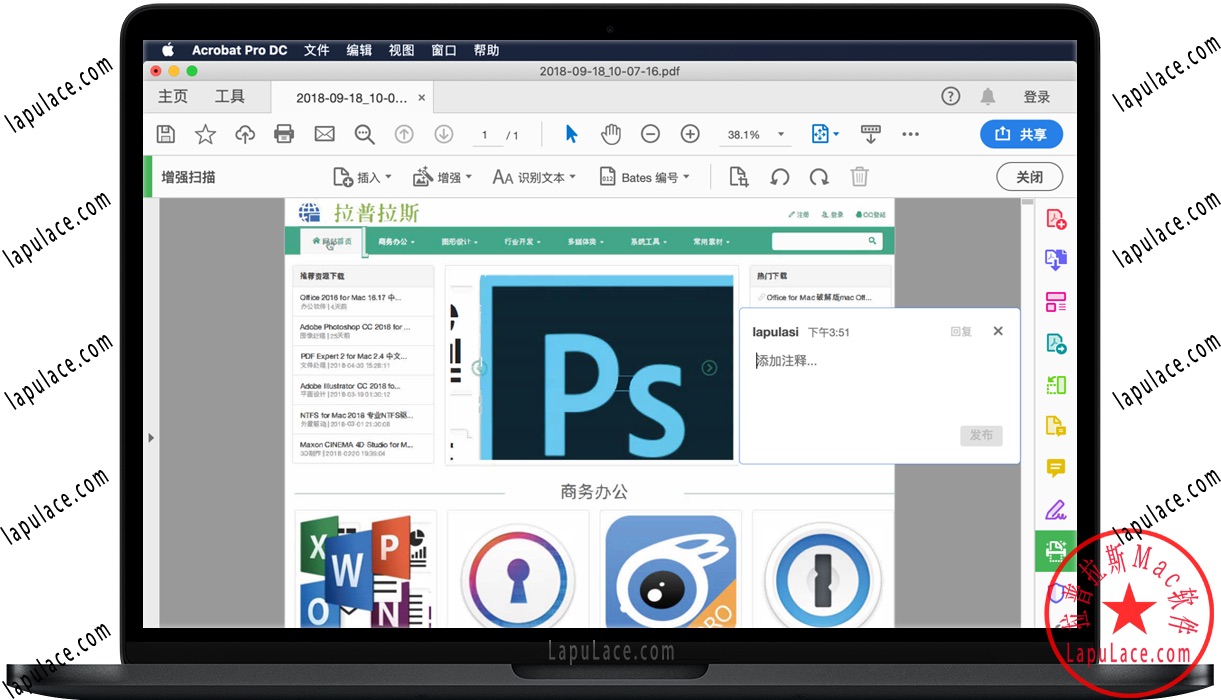Open the 视图 menu in the menu bar

[401, 50]
